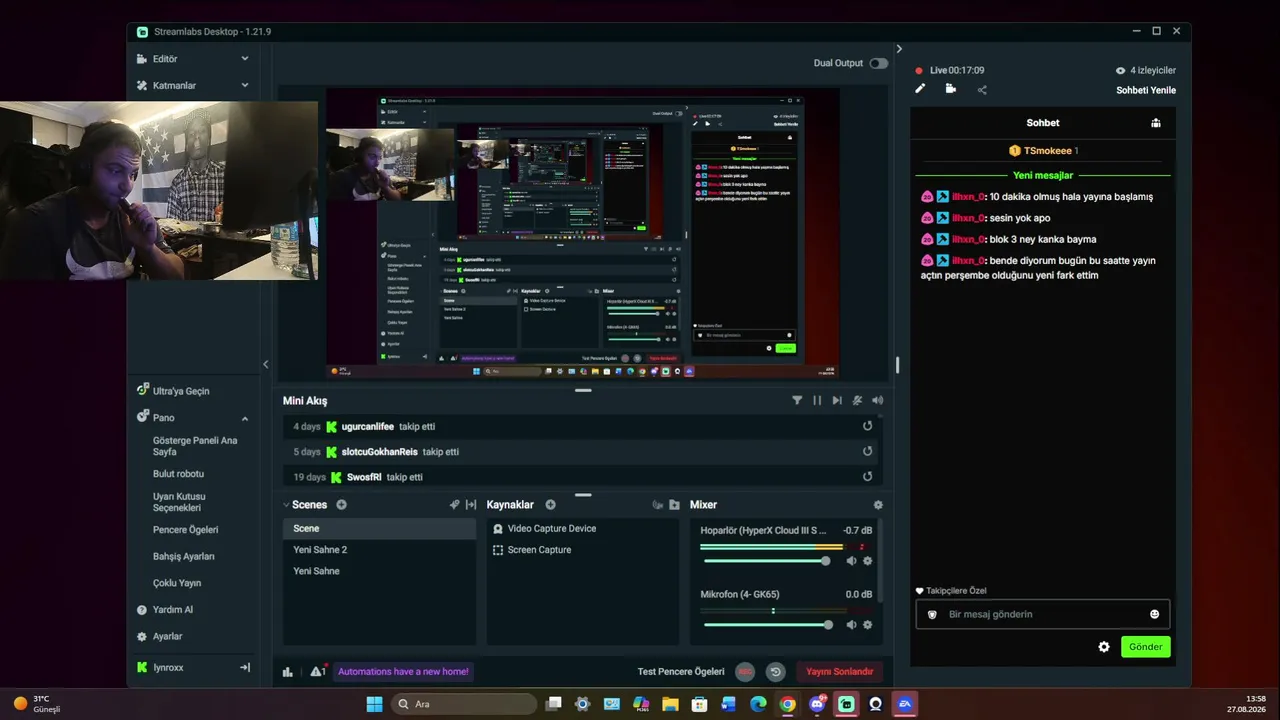The image size is (1280, 720).
Task: Skip the current alert in Mini Akış
Action: pos(837,400)
